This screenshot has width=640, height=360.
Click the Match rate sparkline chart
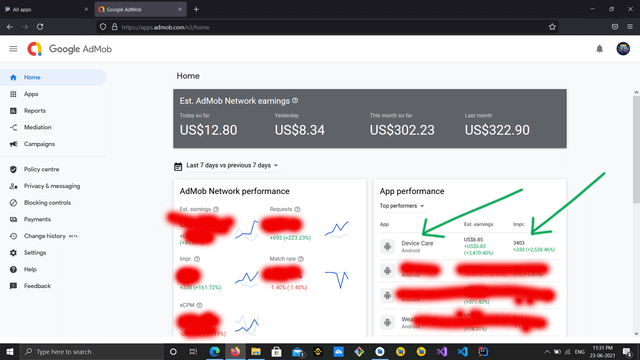(x=337, y=279)
